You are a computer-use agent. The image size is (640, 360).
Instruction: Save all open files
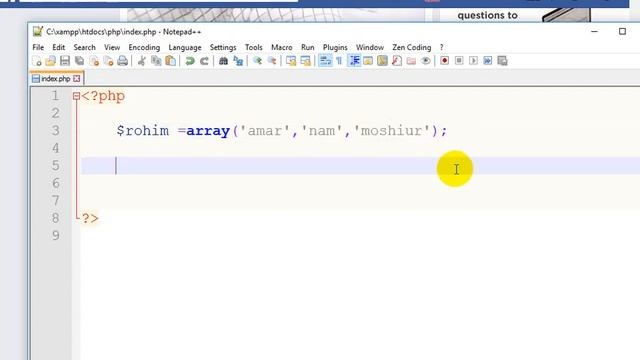[80, 61]
